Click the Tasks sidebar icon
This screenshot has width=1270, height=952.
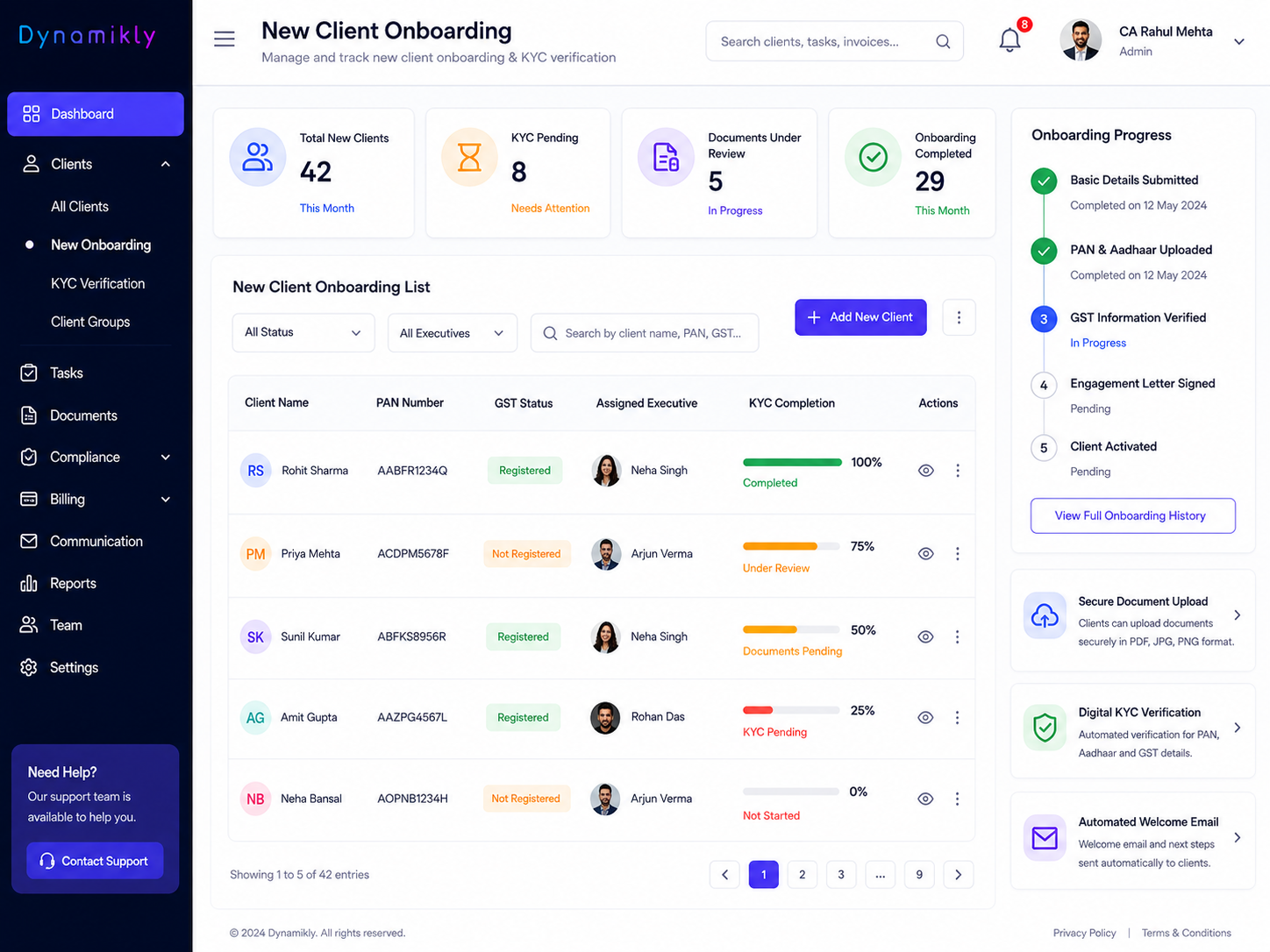tap(29, 373)
